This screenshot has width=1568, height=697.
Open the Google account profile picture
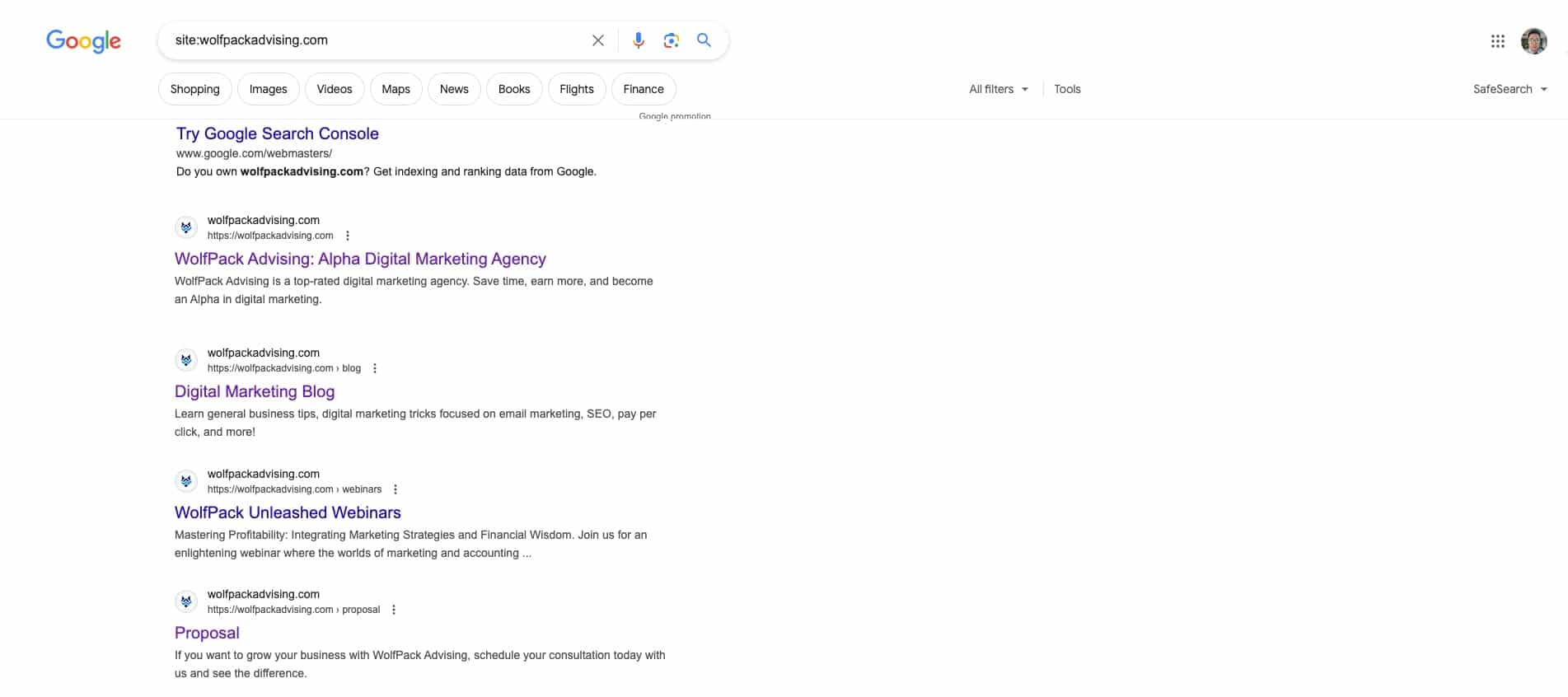point(1534,40)
